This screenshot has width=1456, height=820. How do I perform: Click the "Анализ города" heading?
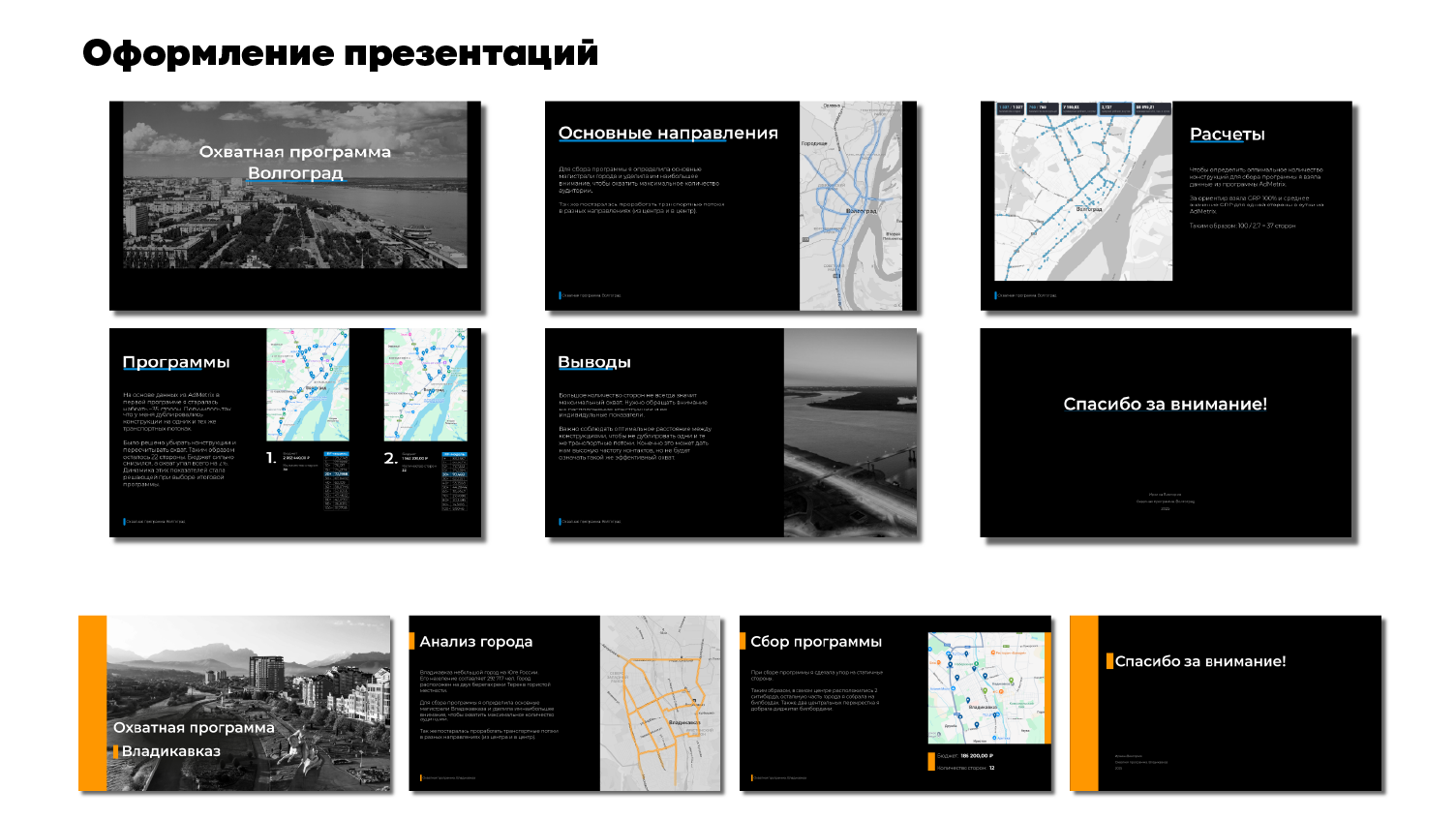(475, 642)
